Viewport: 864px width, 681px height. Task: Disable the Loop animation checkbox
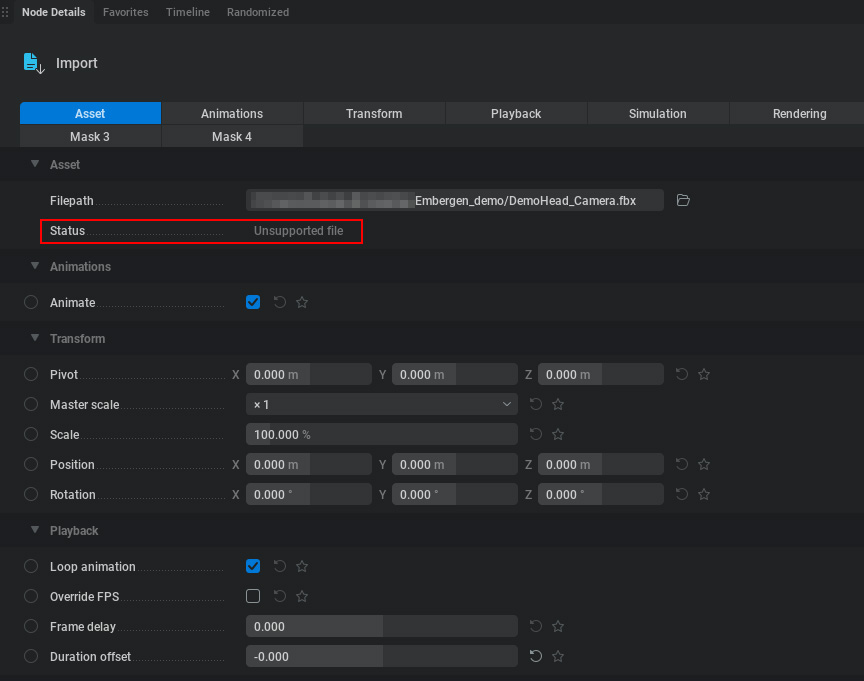coord(253,566)
